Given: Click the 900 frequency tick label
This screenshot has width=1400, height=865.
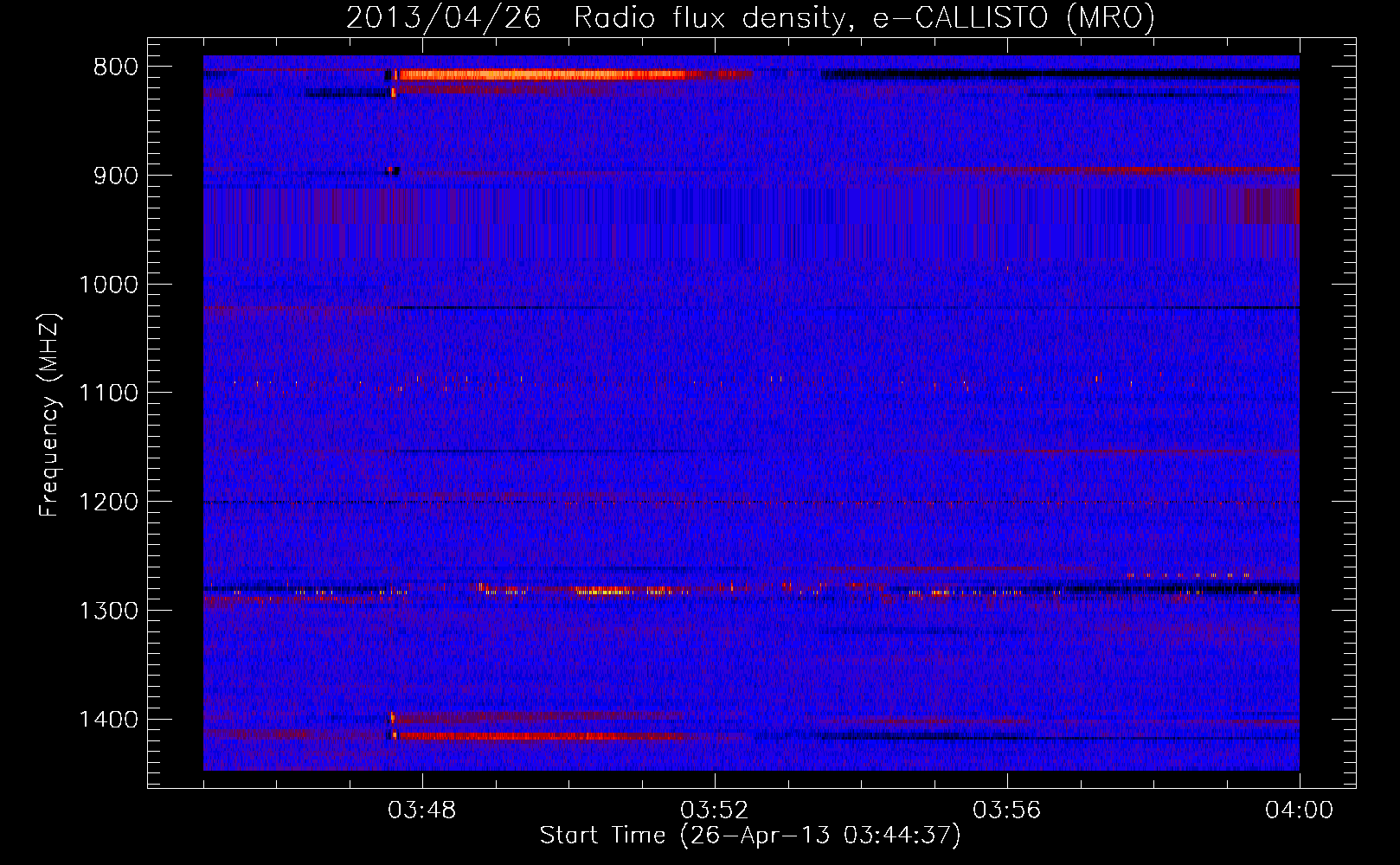Looking at the screenshot, I should pos(116,176).
